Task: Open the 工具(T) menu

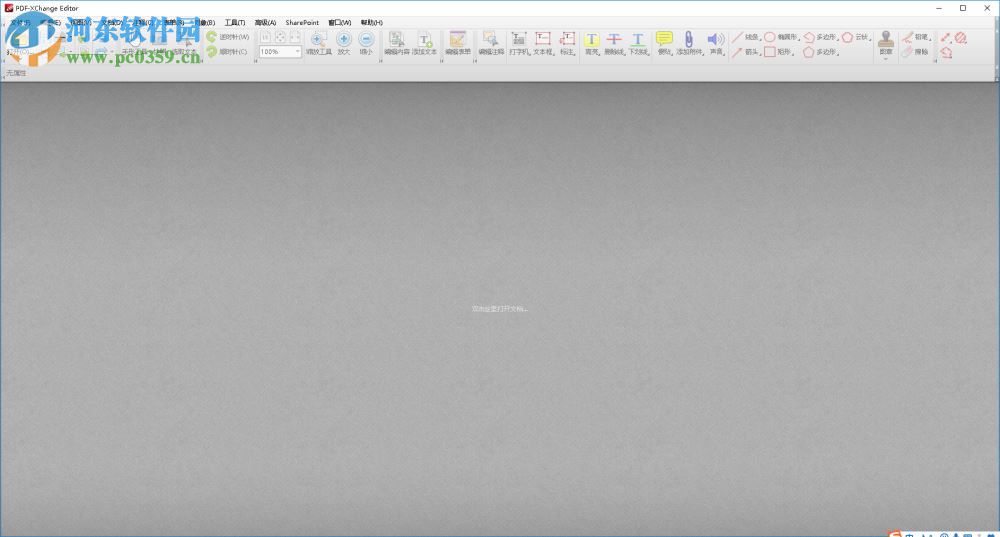Action: [235, 22]
